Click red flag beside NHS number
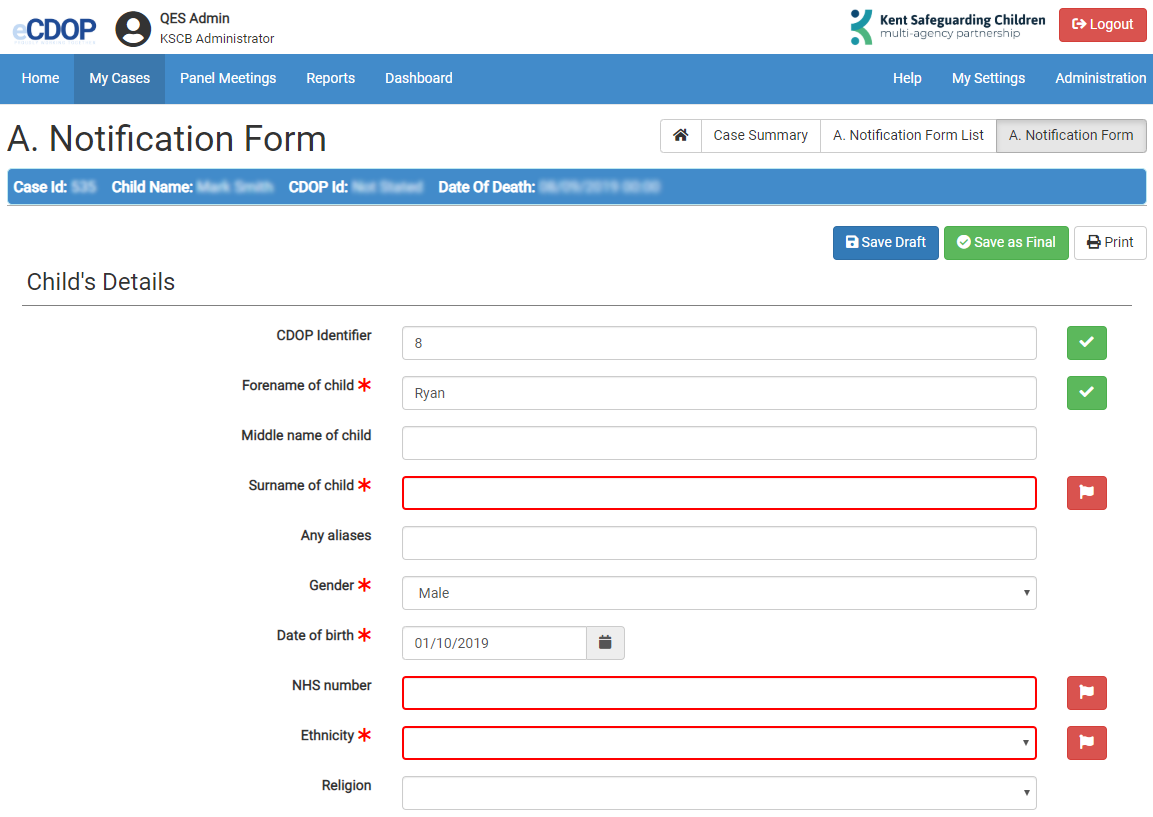This screenshot has width=1153, height=817. coord(1086,693)
